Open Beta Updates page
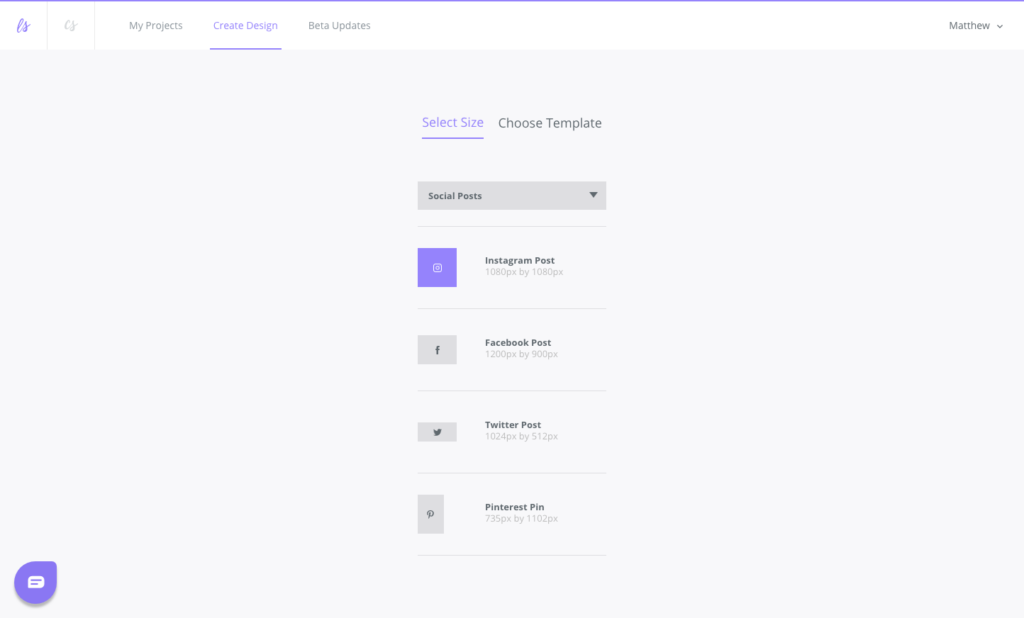 [x=339, y=25]
